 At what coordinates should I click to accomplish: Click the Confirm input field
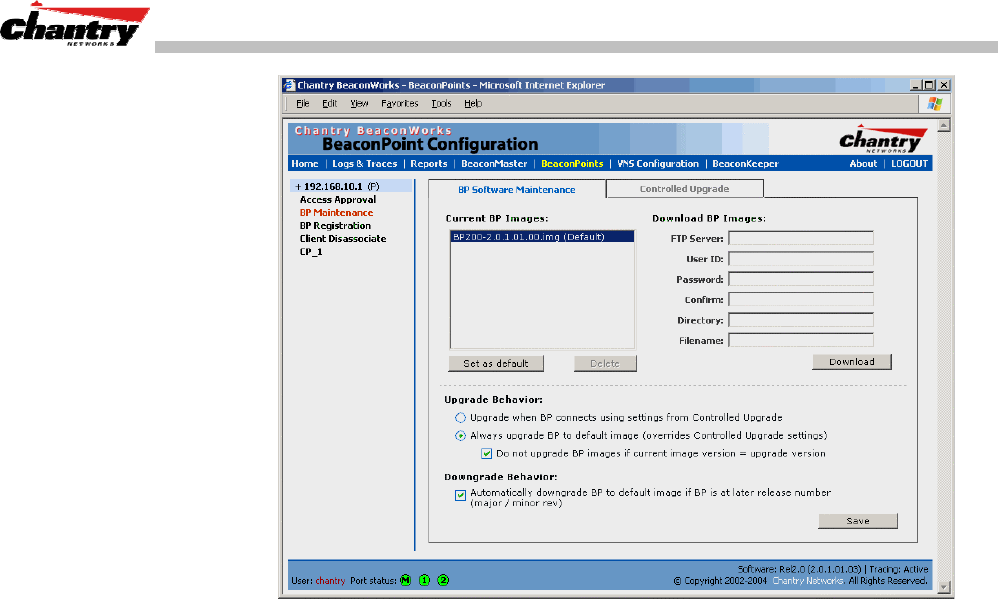pos(801,300)
